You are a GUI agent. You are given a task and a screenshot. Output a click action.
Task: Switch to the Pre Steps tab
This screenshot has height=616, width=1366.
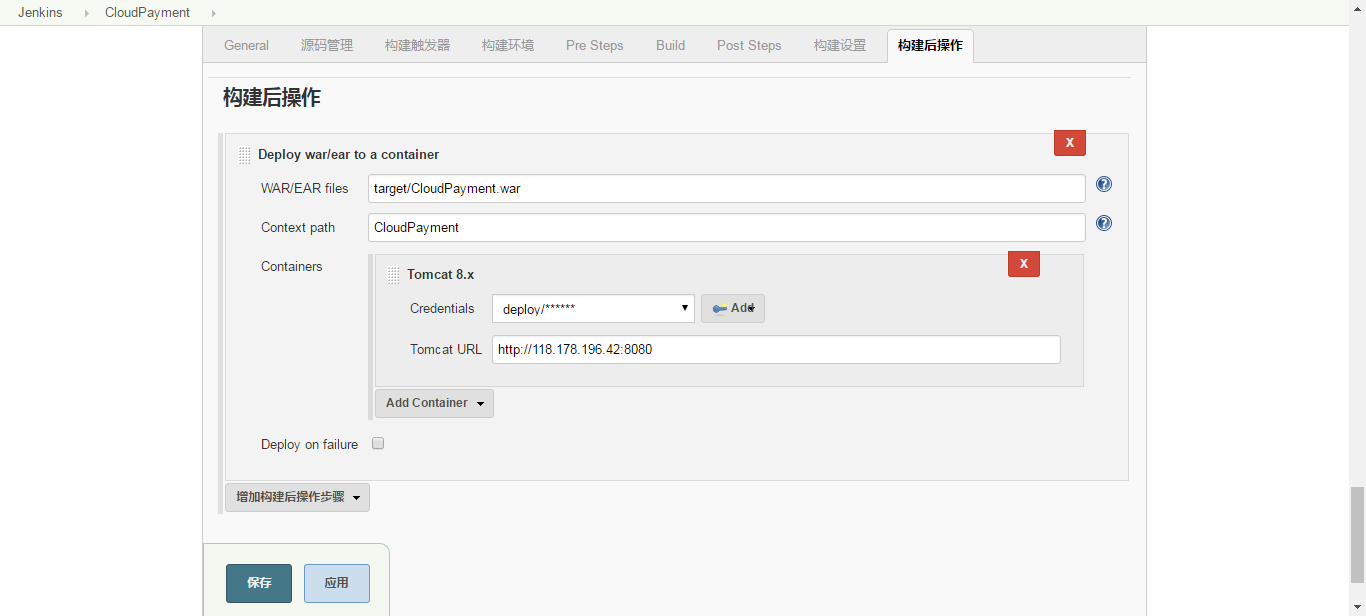coord(595,45)
